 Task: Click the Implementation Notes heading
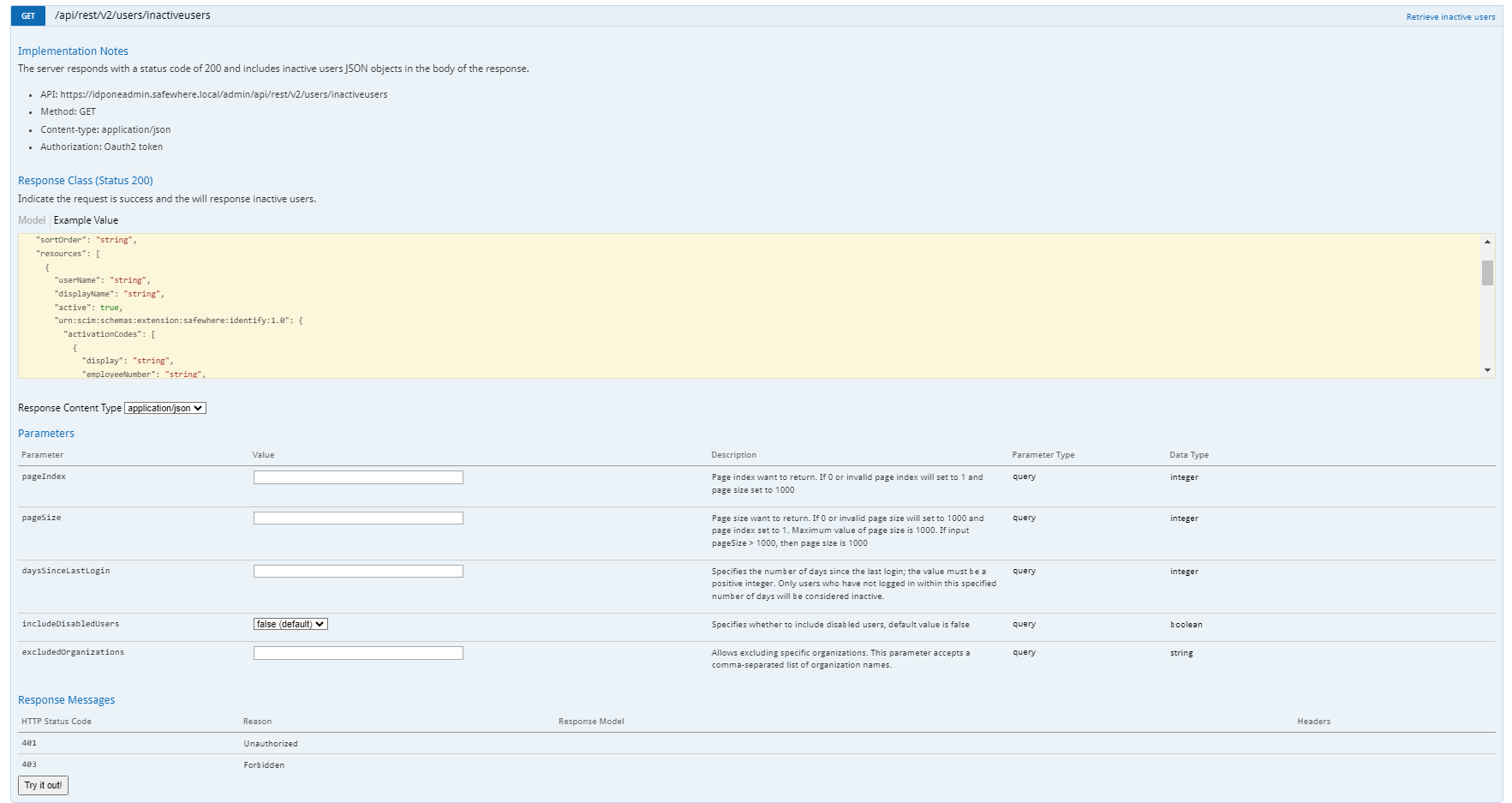click(73, 51)
